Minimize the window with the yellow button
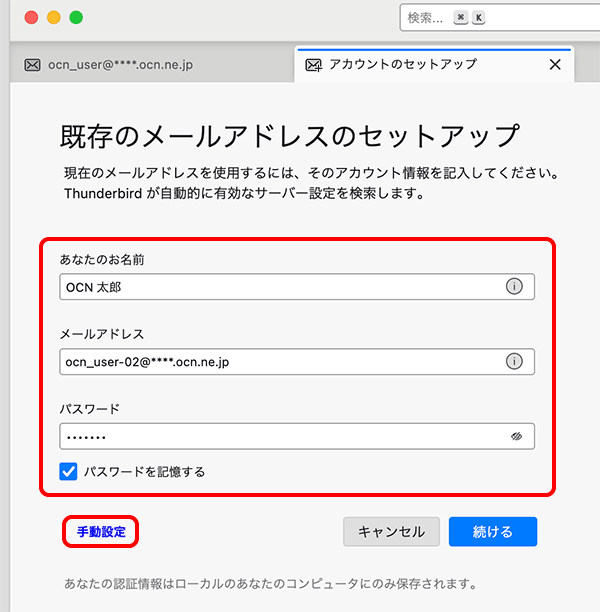 [x=54, y=18]
